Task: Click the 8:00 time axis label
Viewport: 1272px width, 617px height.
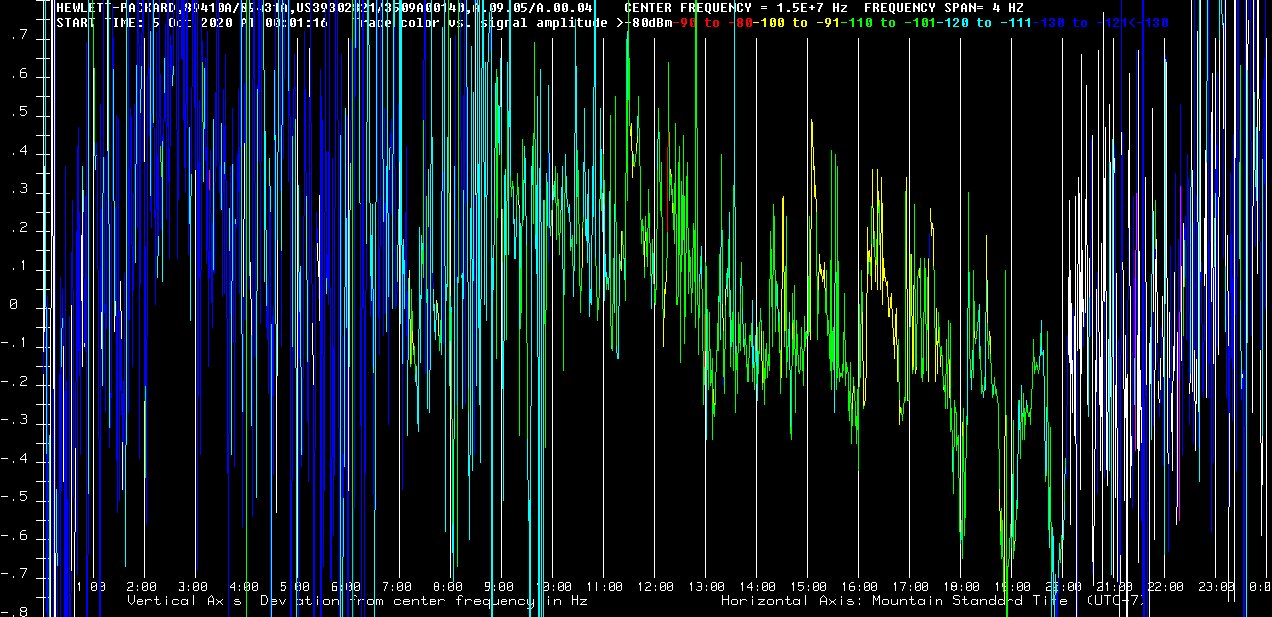Action: [448, 587]
